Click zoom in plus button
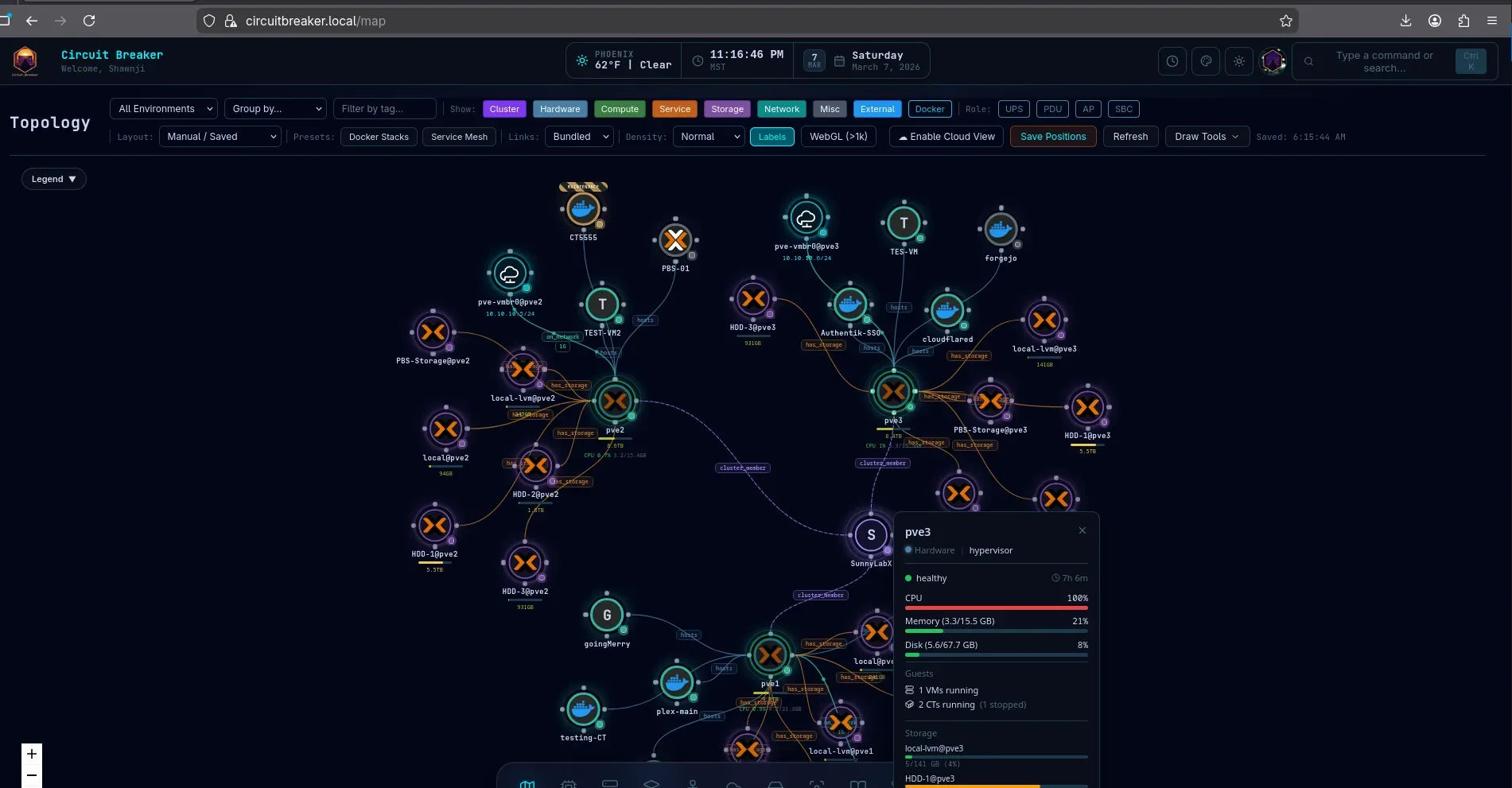Viewport: 1512px width, 788px height. point(32,754)
